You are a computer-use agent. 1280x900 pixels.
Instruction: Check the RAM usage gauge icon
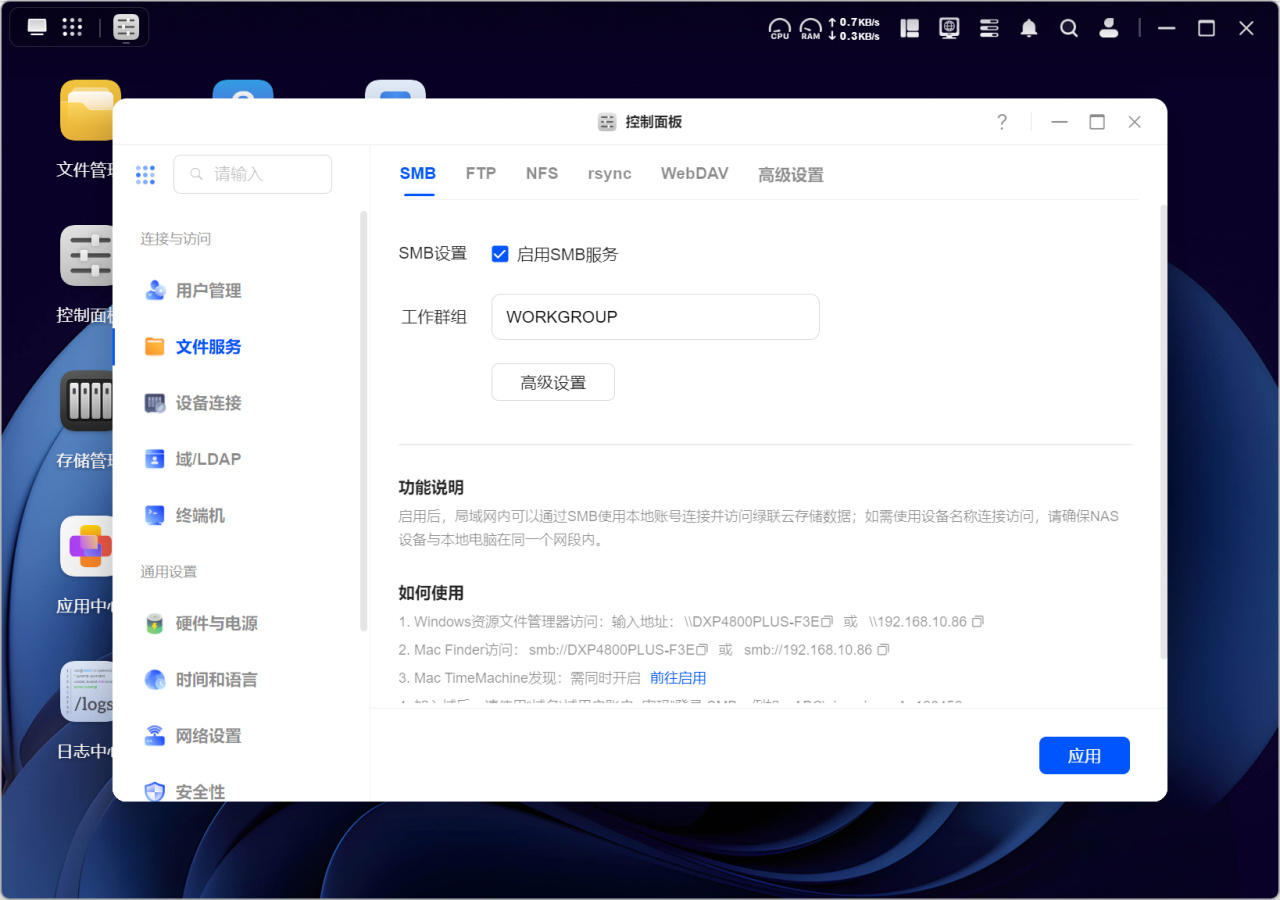(x=810, y=28)
